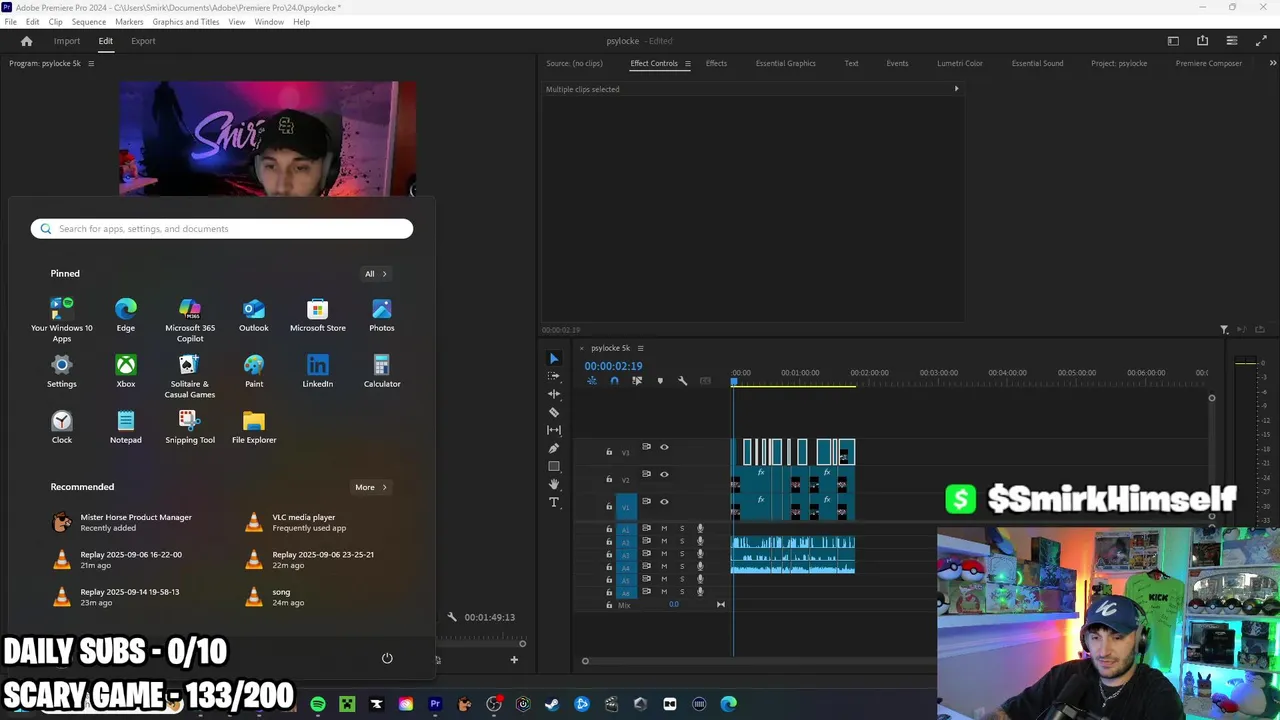Mute audio track A1

pos(664,528)
